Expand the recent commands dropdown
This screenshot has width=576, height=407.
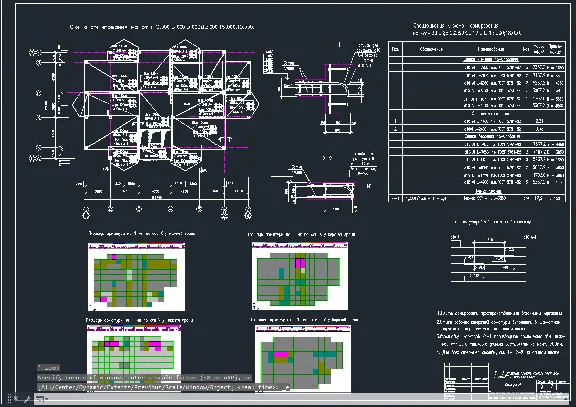42,399
